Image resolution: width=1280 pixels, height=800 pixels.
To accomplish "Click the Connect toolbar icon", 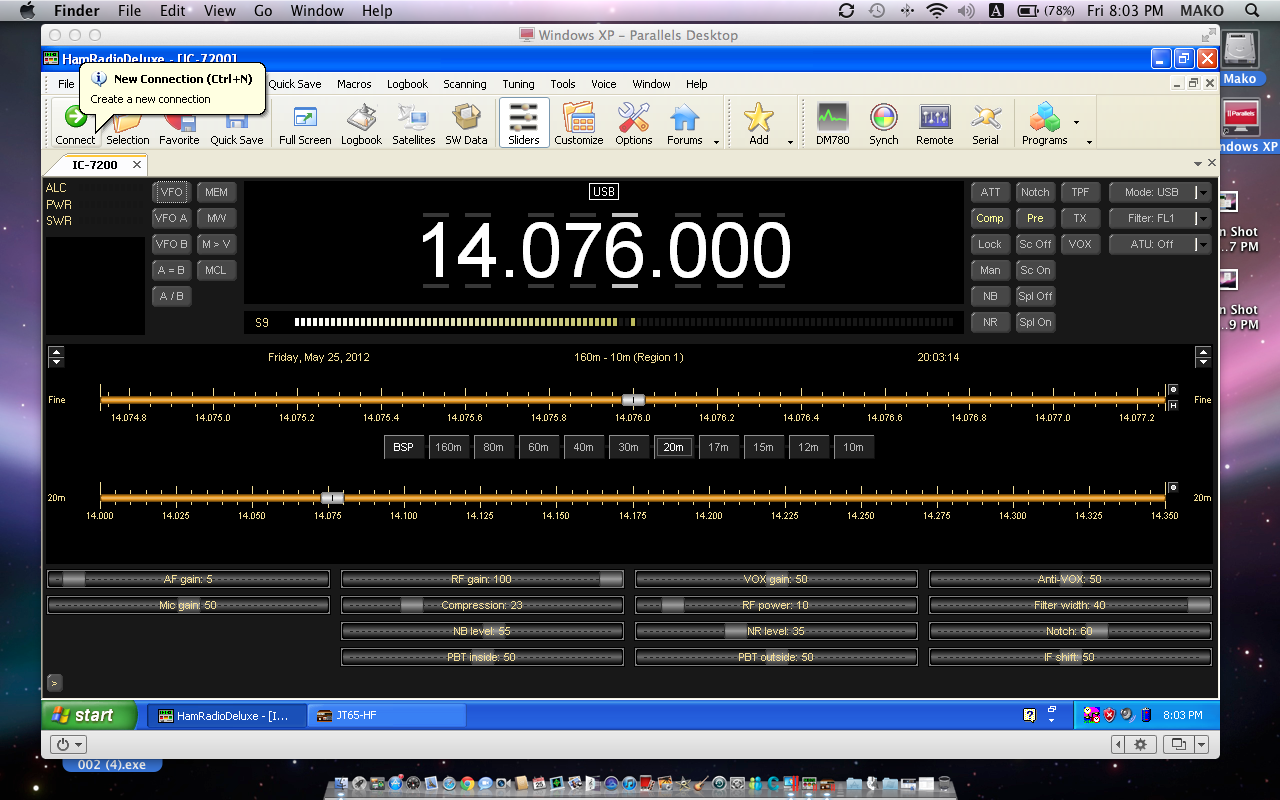I will 75,124.
